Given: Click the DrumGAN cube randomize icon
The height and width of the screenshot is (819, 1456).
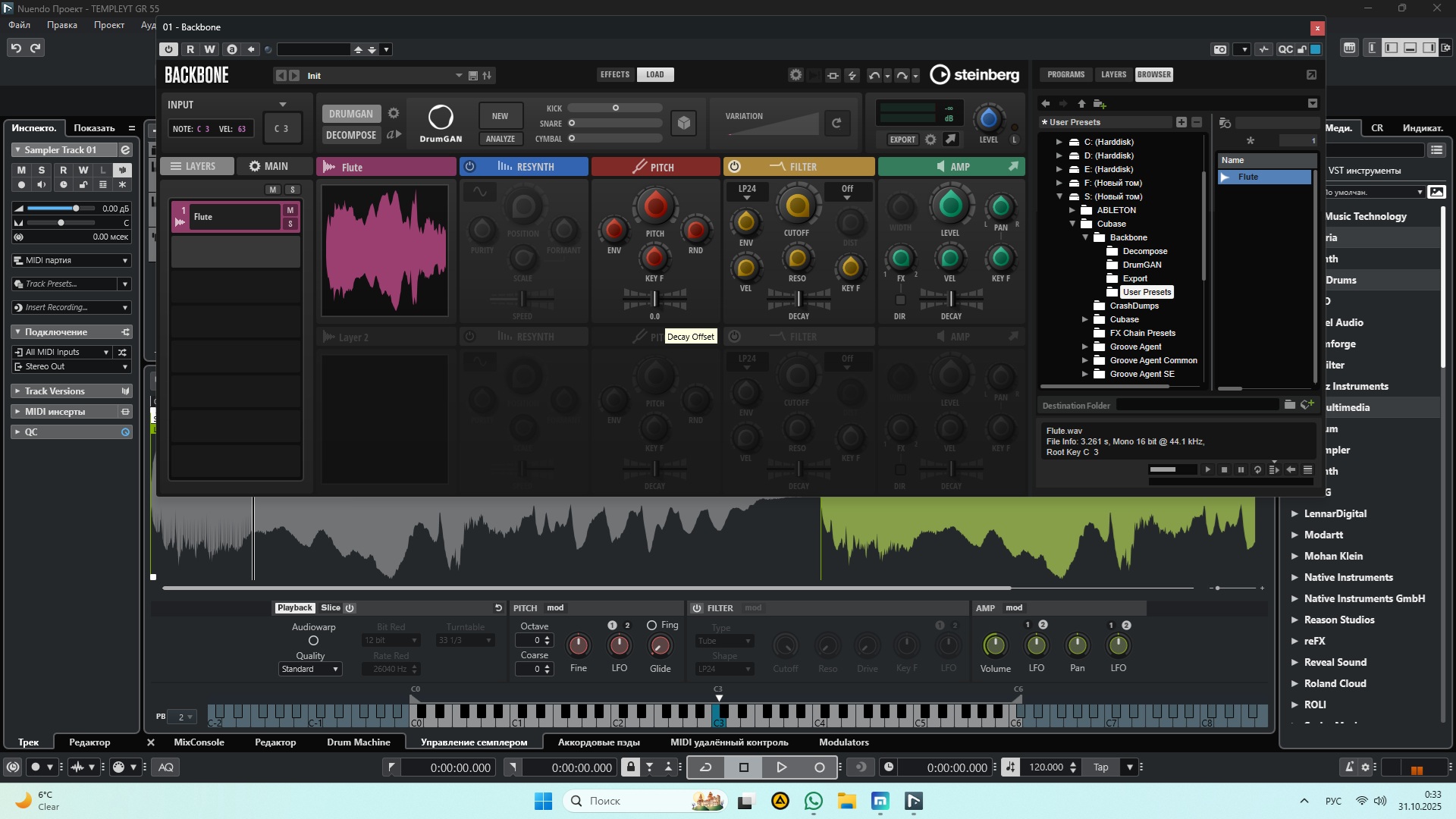Looking at the screenshot, I should coord(684,123).
